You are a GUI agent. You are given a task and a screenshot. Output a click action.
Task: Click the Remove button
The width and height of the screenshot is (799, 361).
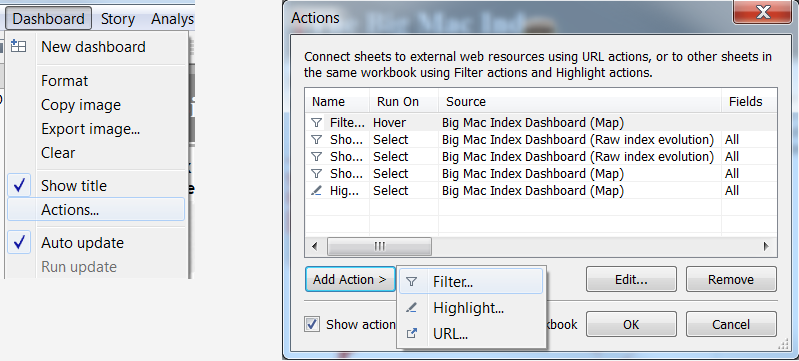(731, 279)
